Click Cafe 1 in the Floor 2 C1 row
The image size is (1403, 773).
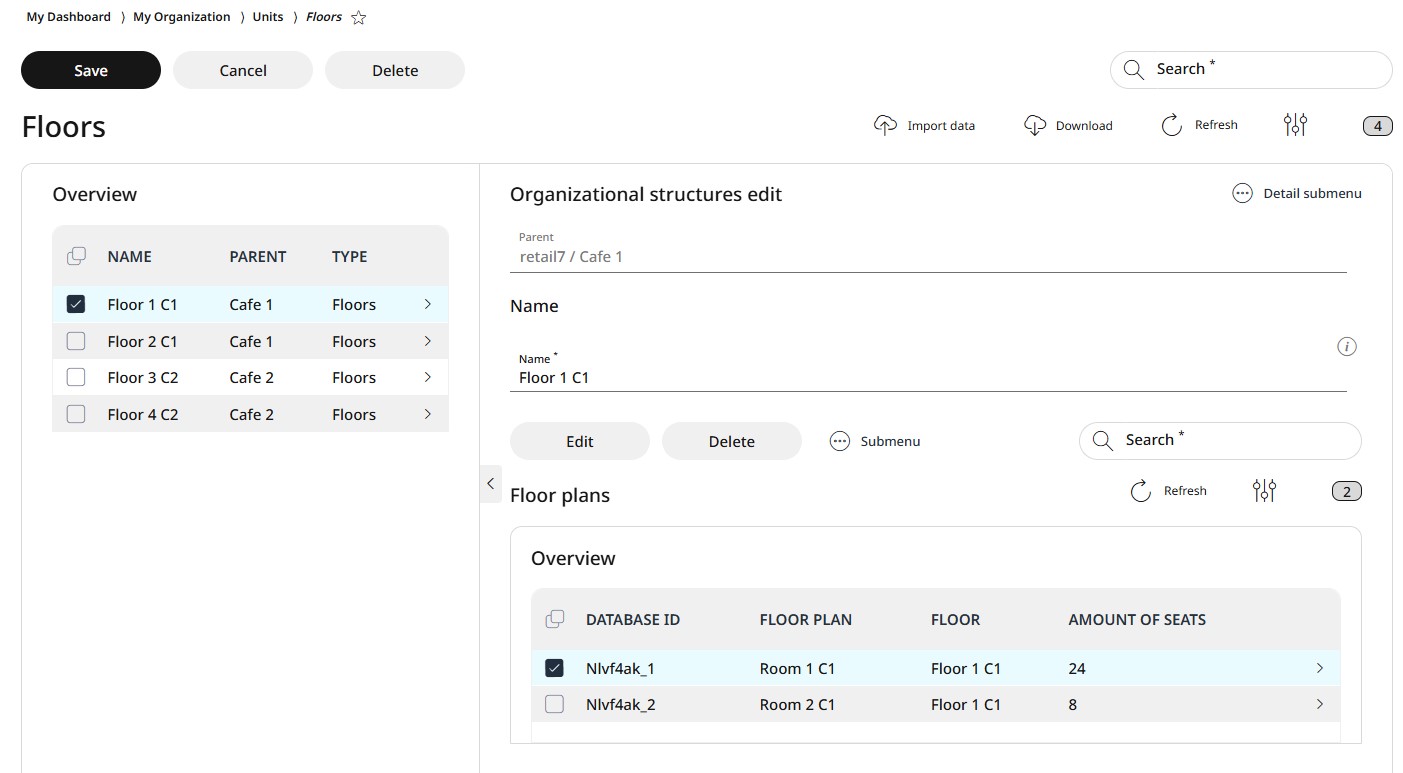[251, 341]
